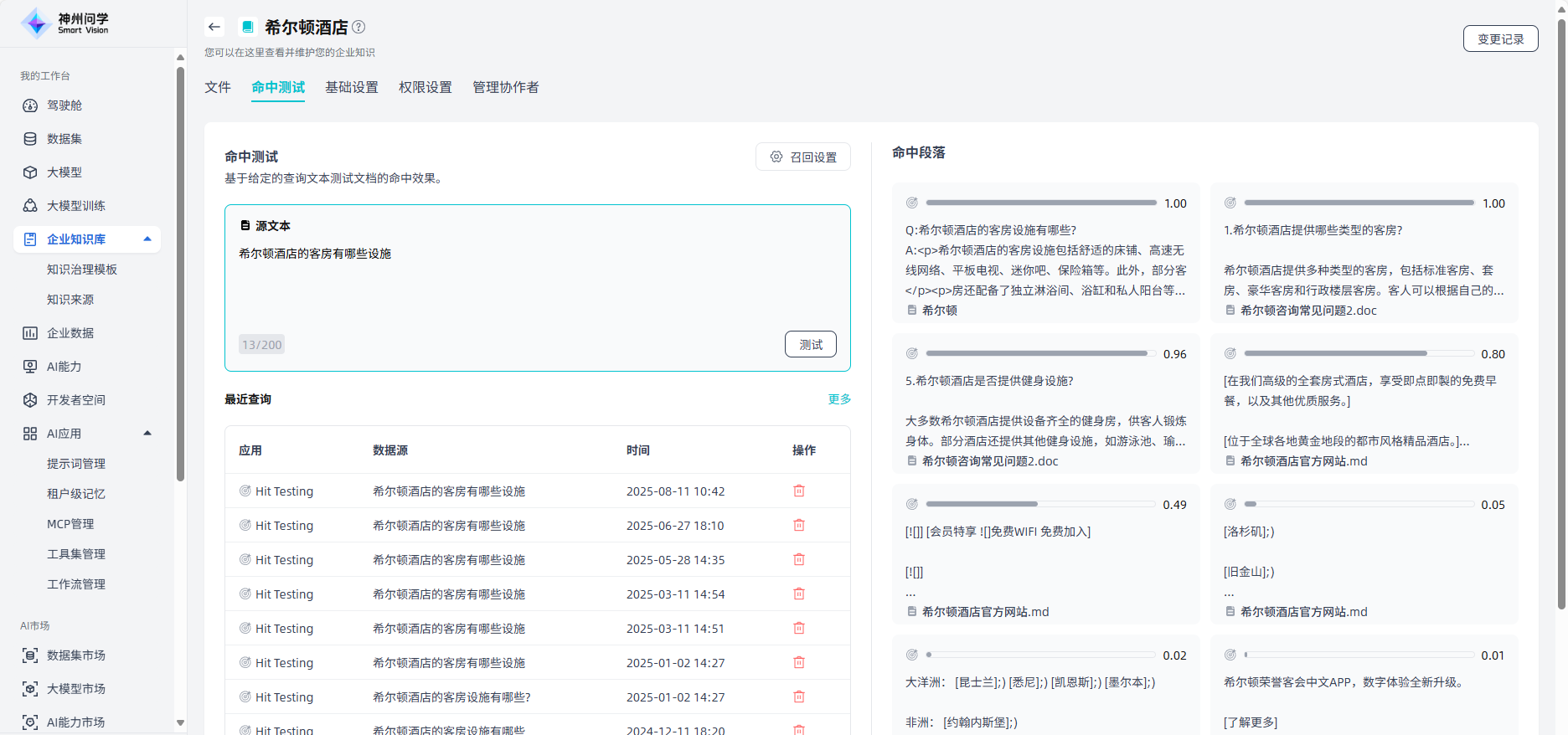Open the 管理协作者 tab
1568x735 pixels.
pos(506,87)
